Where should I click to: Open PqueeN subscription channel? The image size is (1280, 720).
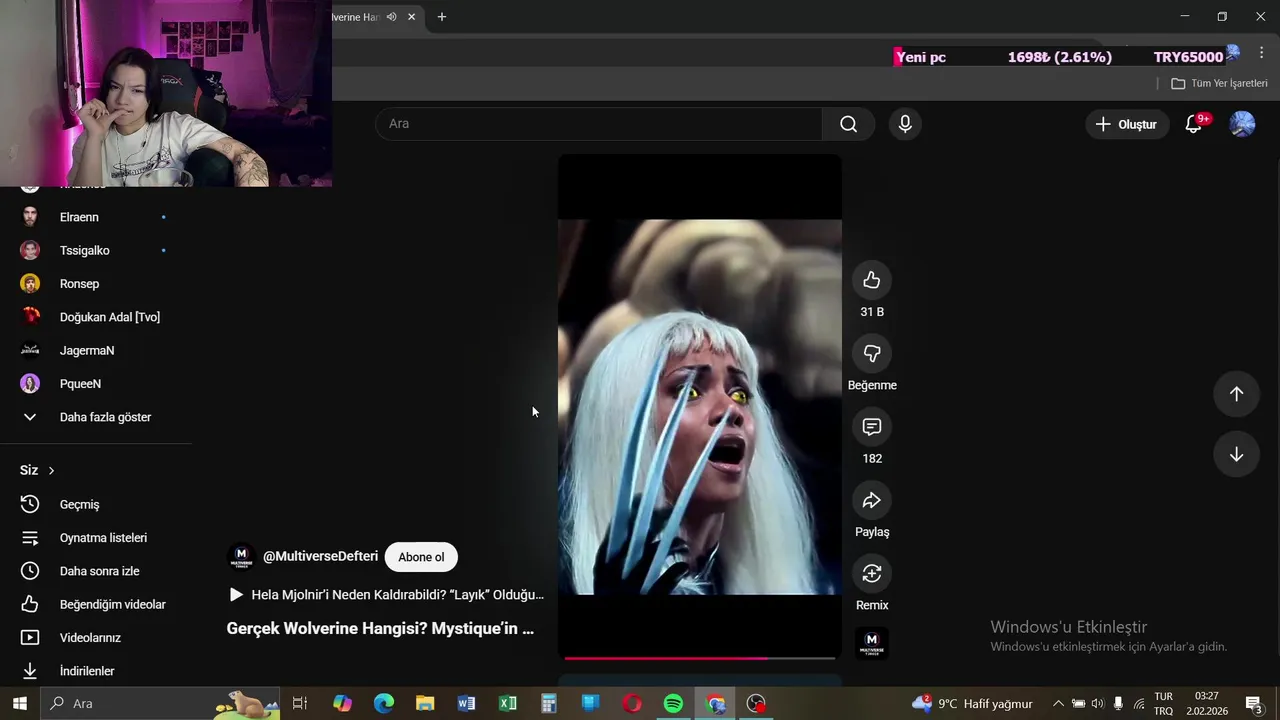(95, 384)
